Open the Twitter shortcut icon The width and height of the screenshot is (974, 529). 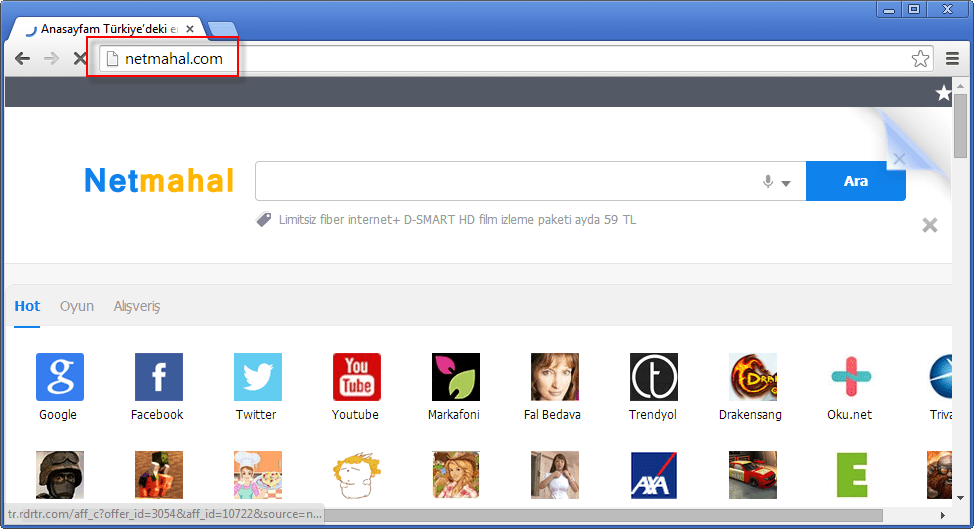pyautogui.click(x=258, y=377)
